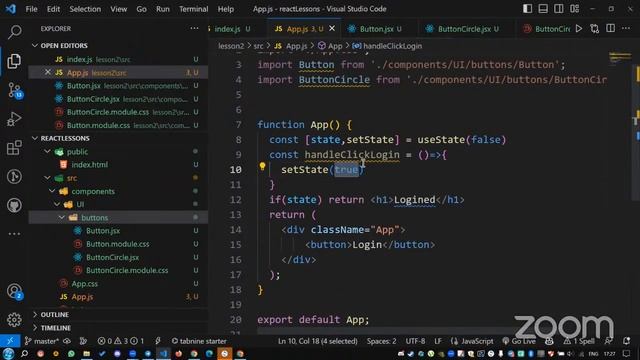640x360 pixels.
Task: Open the Explorer view icon
Action: click(x=14, y=61)
